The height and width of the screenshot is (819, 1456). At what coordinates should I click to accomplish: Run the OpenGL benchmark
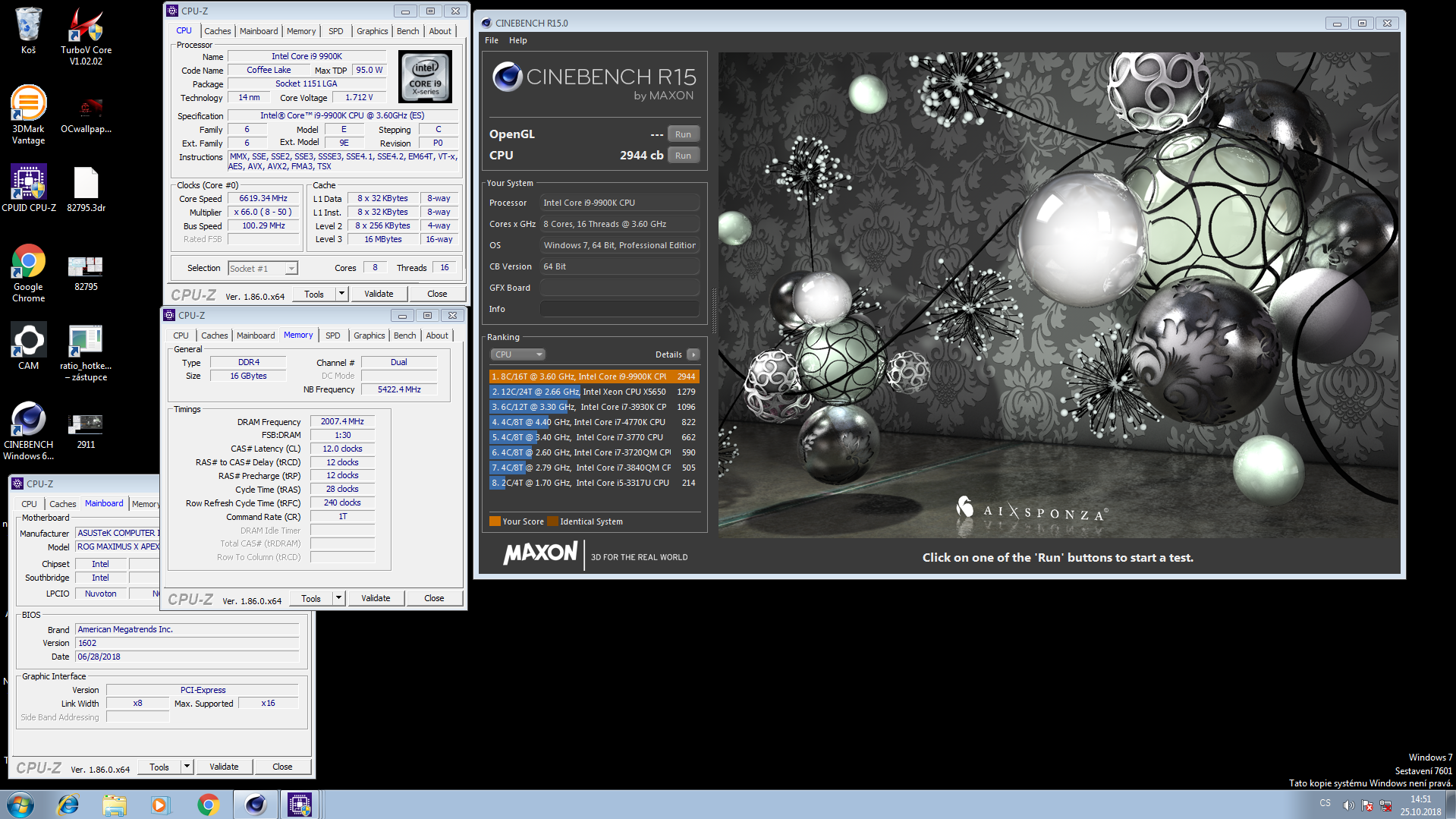(x=683, y=134)
